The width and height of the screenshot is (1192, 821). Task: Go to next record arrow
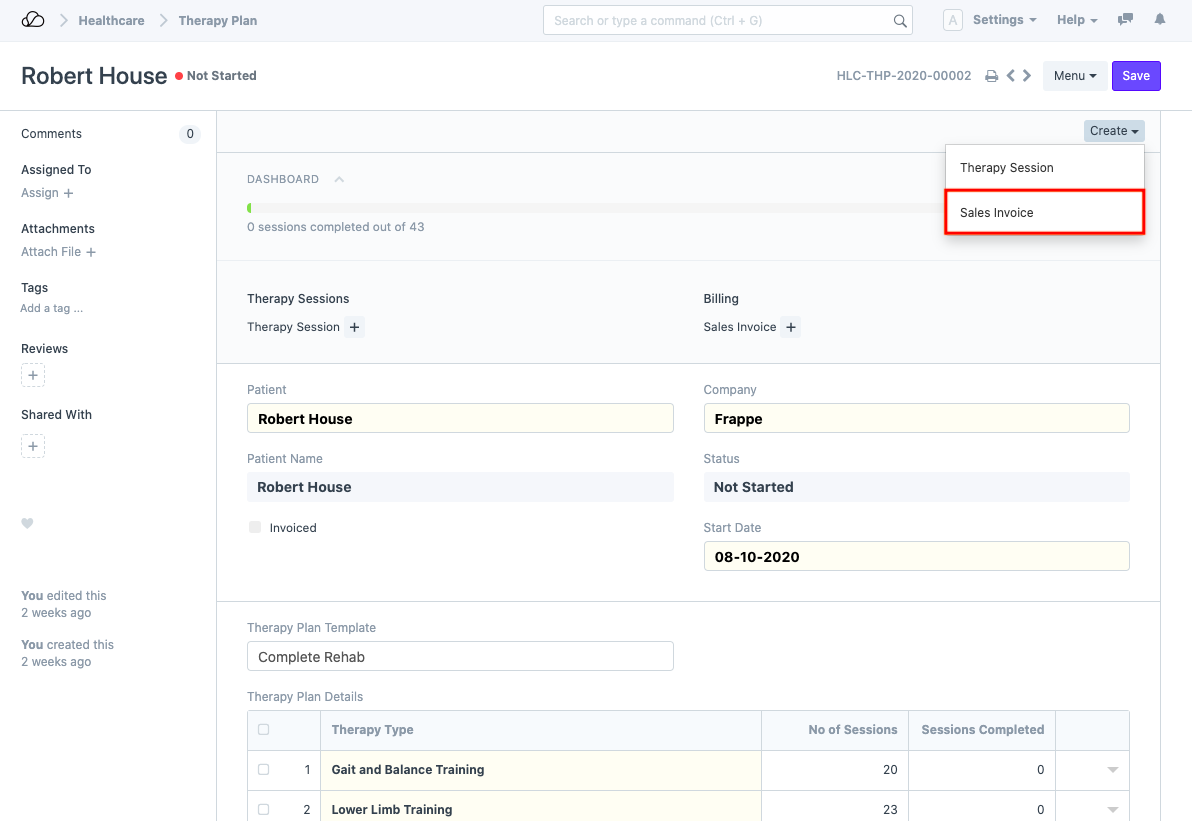tap(1027, 76)
